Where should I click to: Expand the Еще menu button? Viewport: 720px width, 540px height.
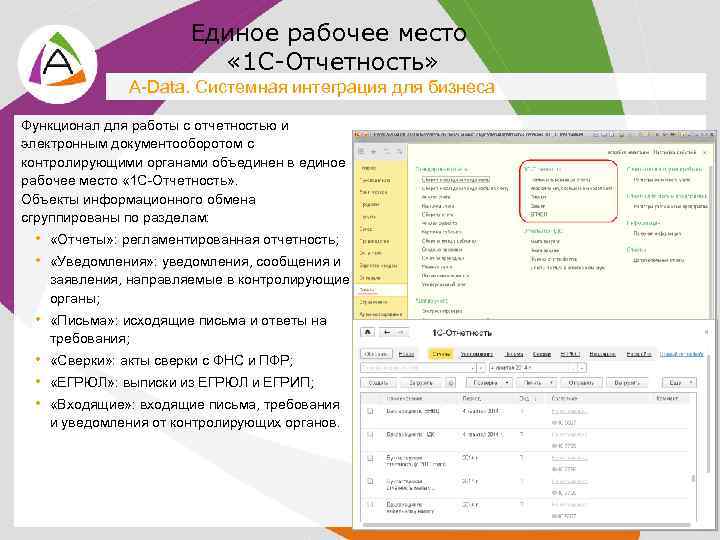click(x=679, y=382)
